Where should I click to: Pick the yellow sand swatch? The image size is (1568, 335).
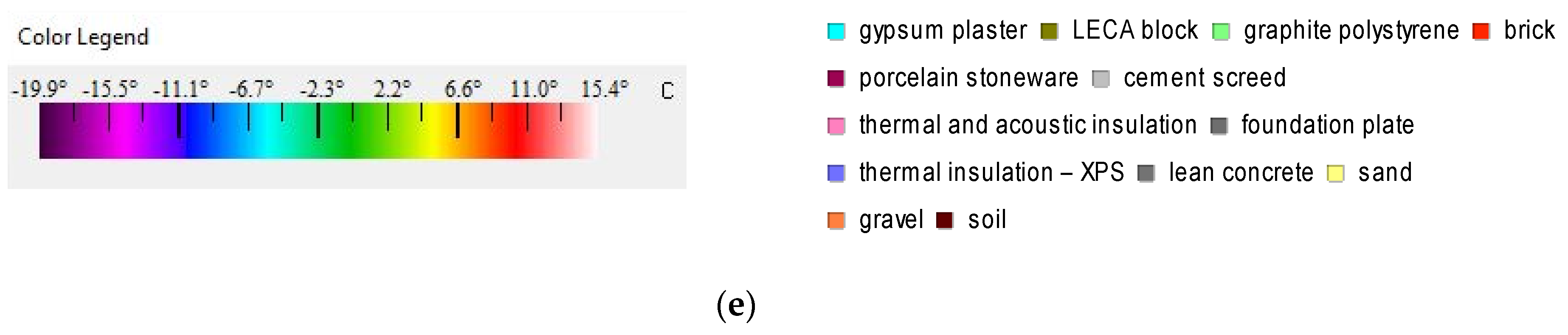tap(1335, 174)
